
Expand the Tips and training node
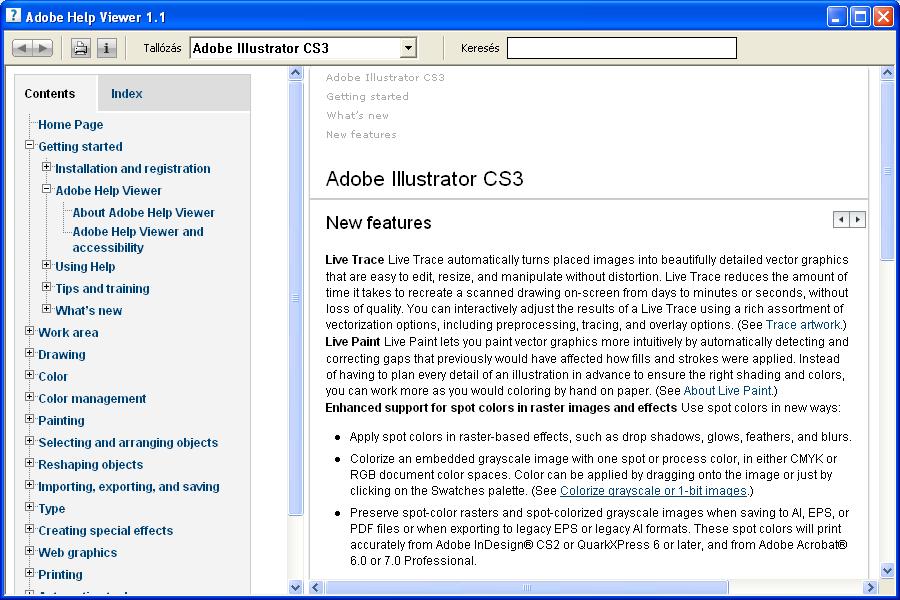46,287
